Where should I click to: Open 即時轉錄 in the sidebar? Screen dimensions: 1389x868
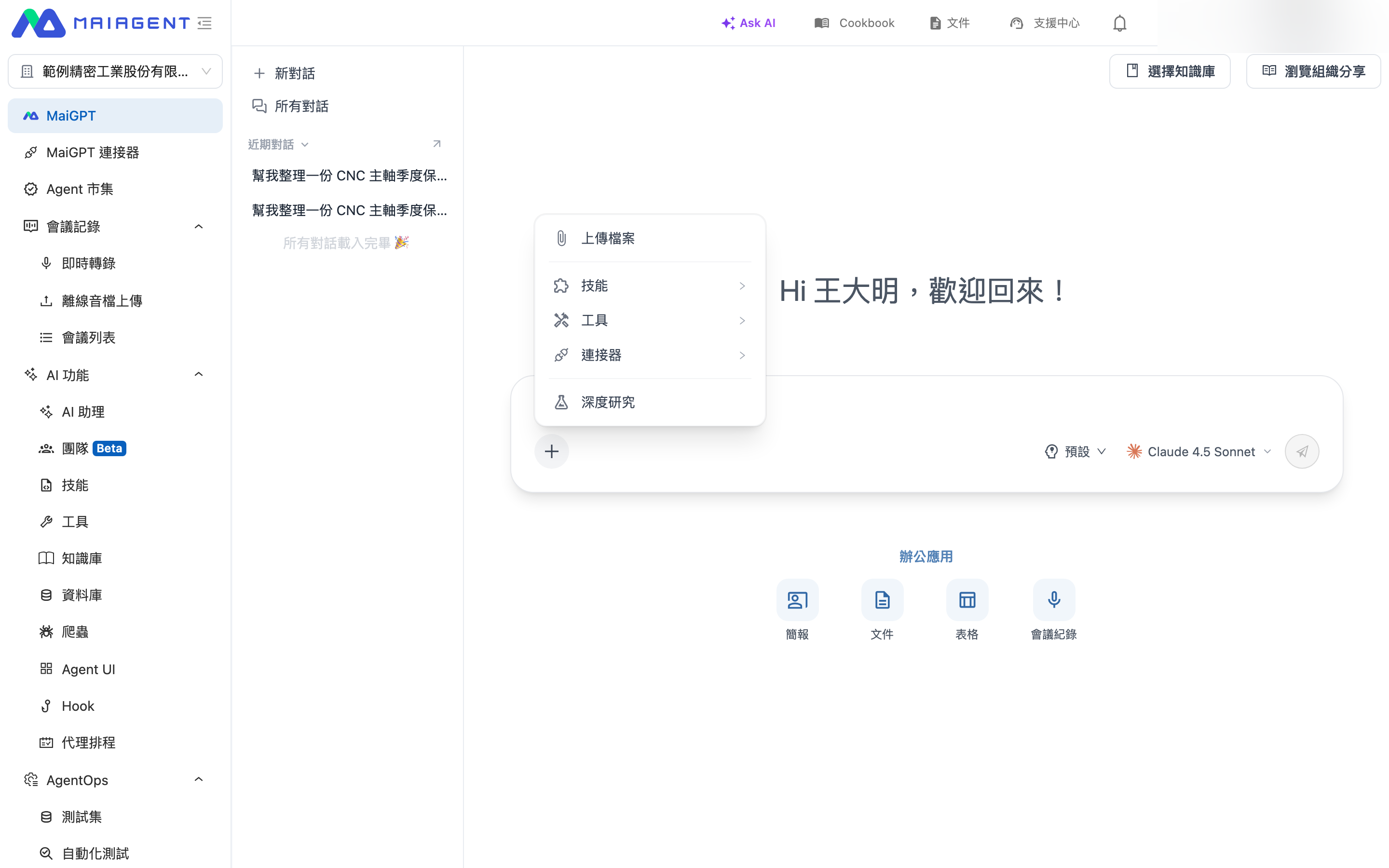point(115,263)
